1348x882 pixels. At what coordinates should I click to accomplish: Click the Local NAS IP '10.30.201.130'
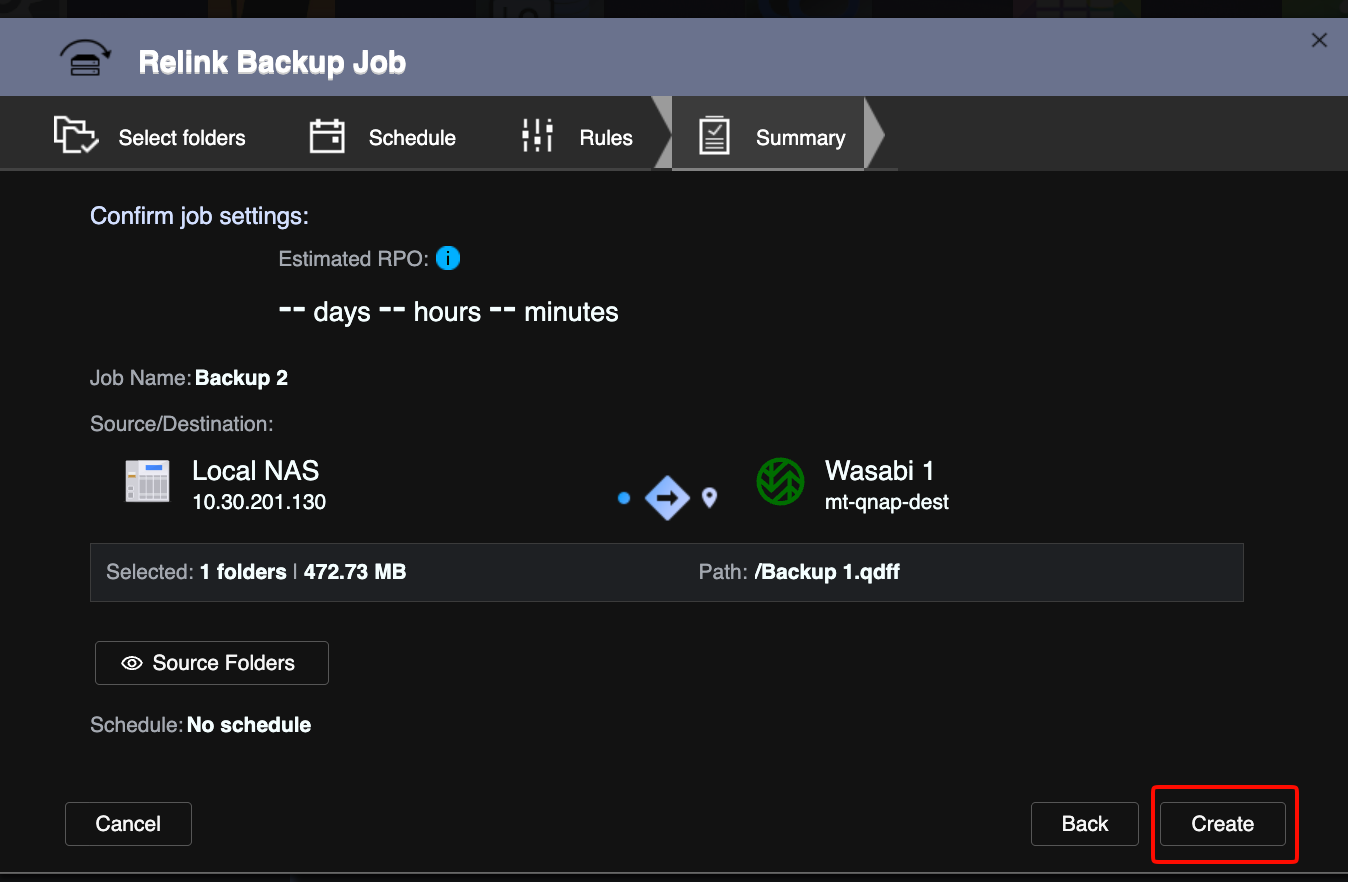click(259, 502)
